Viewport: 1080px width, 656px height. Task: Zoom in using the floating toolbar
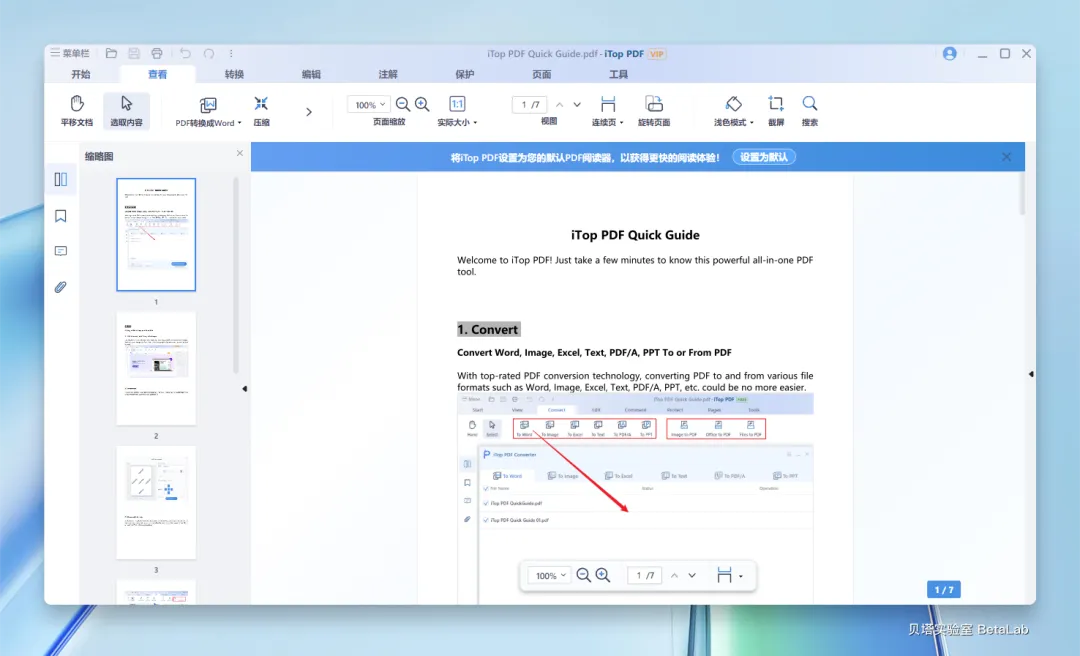[603, 575]
